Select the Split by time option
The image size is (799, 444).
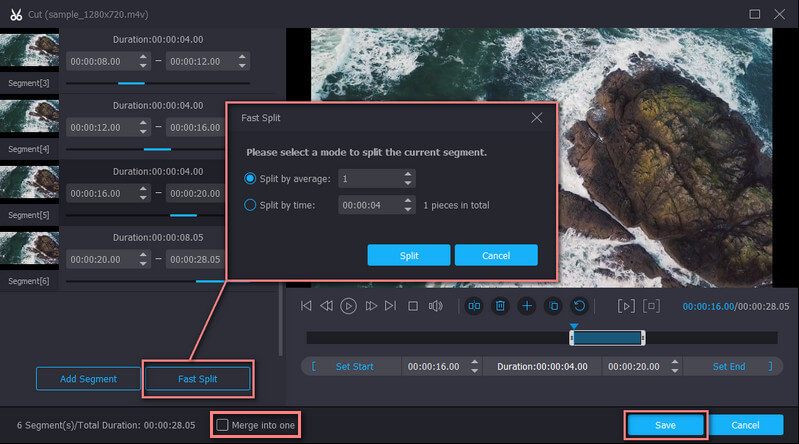(250, 205)
